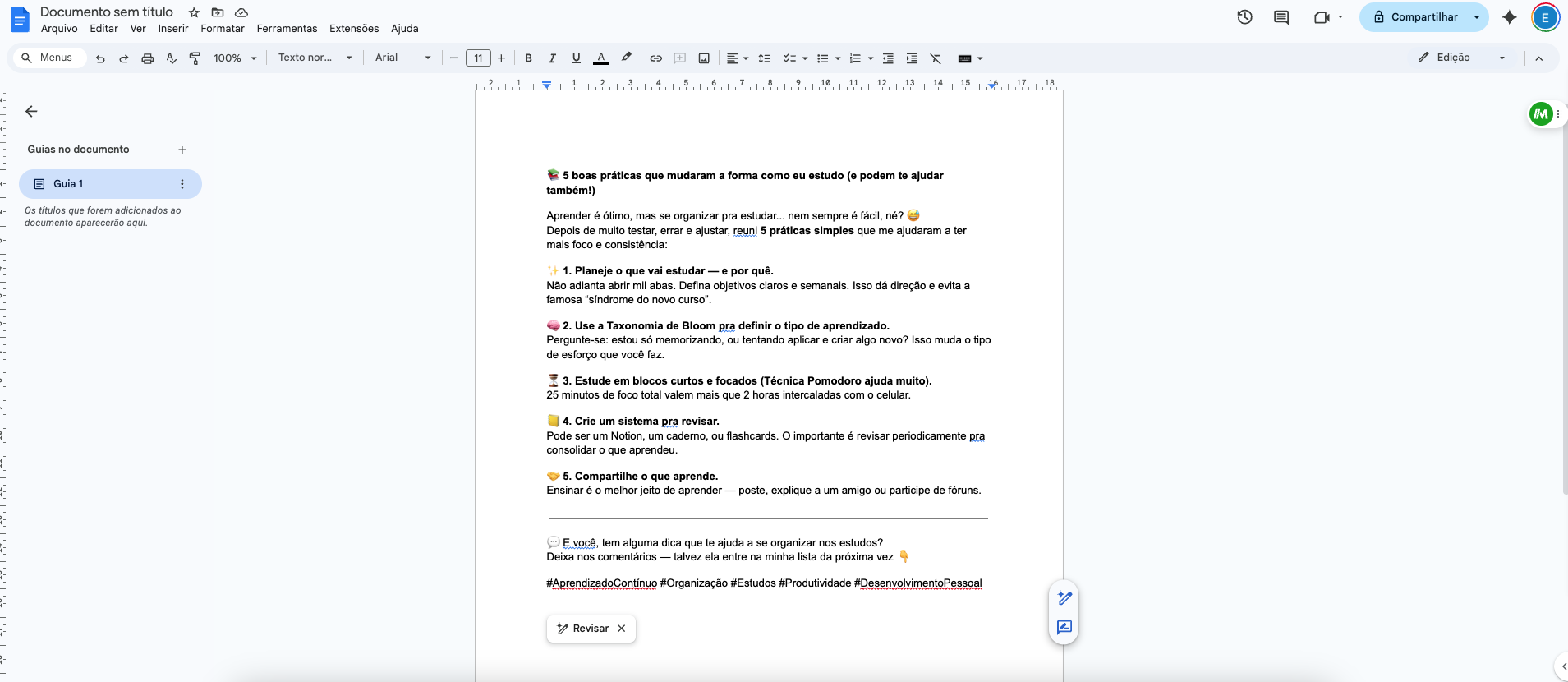Open the input tools dropdown
This screenshot has height=682, width=1568.
970,58
